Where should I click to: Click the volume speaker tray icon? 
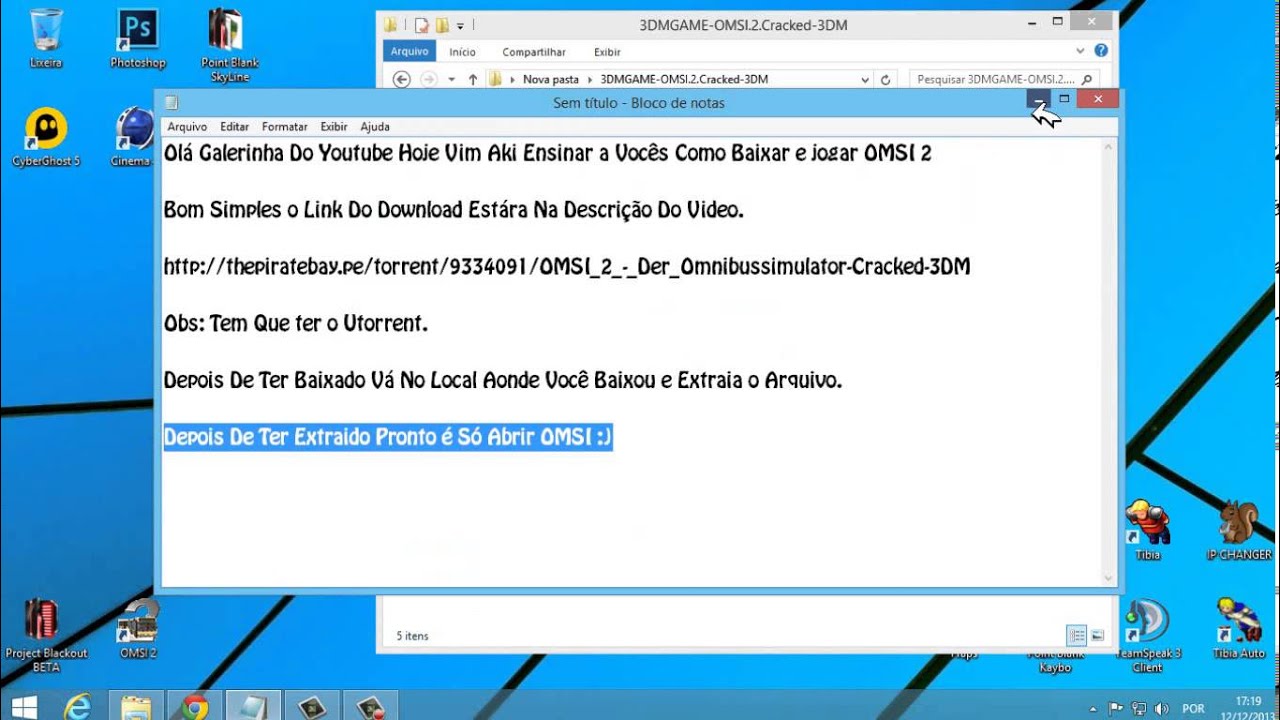[x=1160, y=708]
